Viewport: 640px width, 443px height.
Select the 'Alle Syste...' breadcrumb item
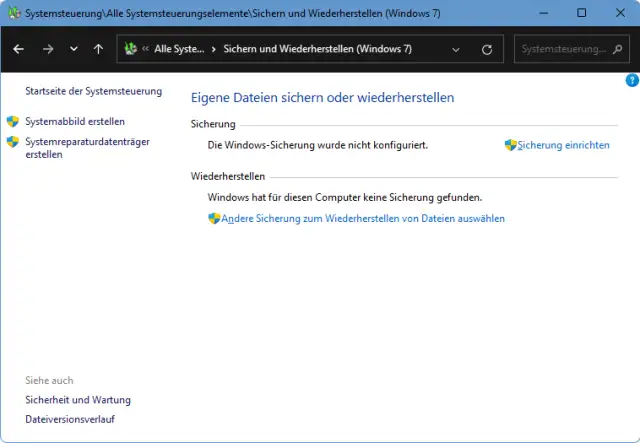click(x=178, y=49)
